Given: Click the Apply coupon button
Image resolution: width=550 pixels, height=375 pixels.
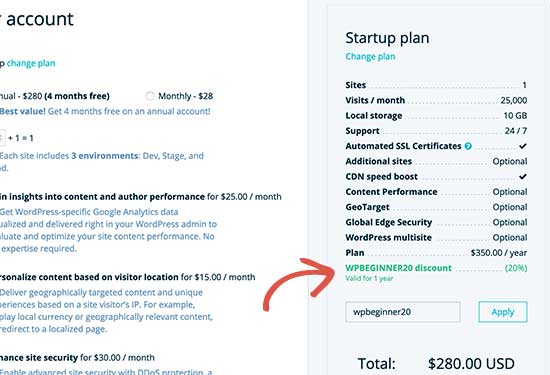Looking at the screenshot, I should click(503, 312).
